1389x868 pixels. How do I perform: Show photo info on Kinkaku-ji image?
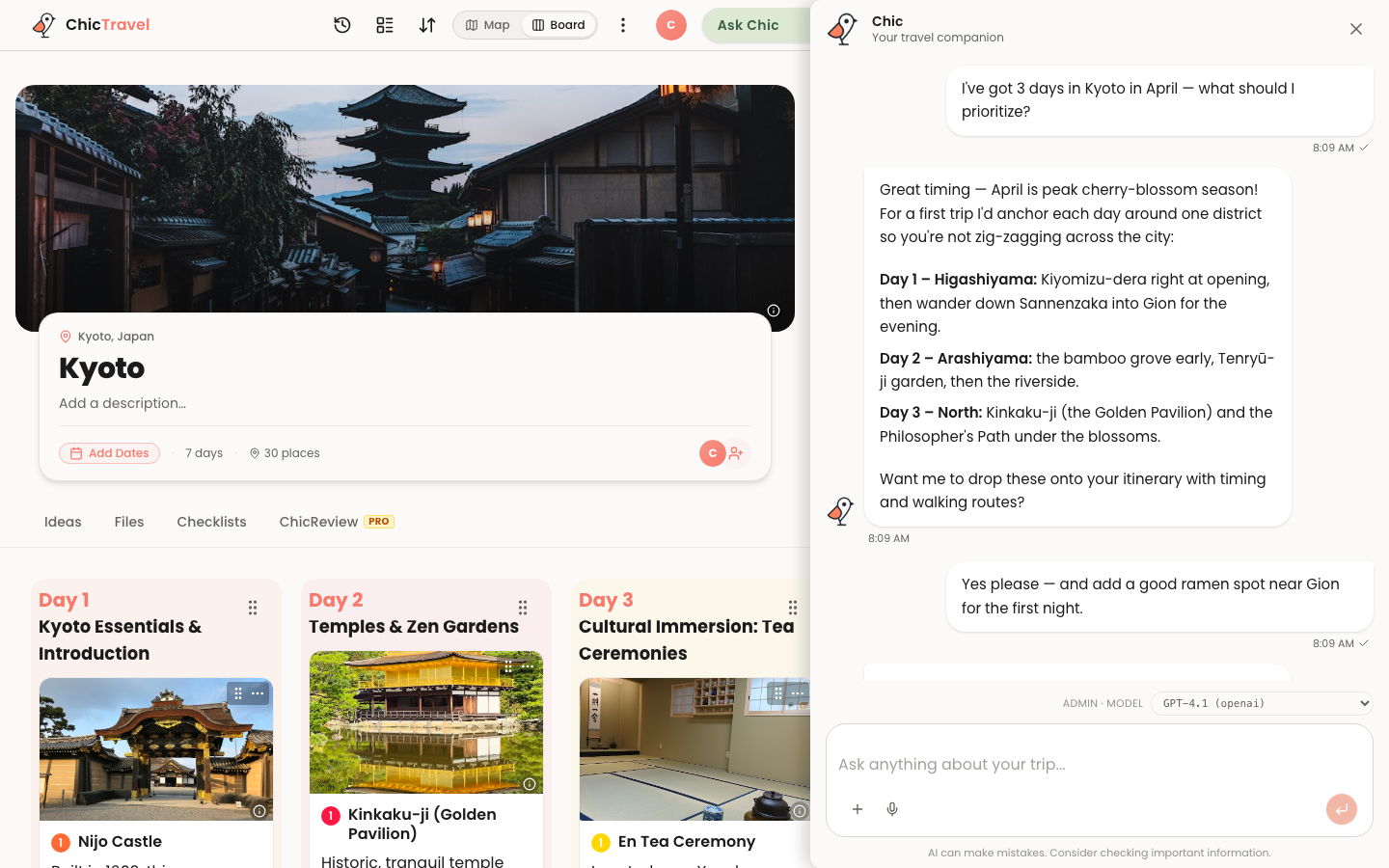(x=530, y=784)
